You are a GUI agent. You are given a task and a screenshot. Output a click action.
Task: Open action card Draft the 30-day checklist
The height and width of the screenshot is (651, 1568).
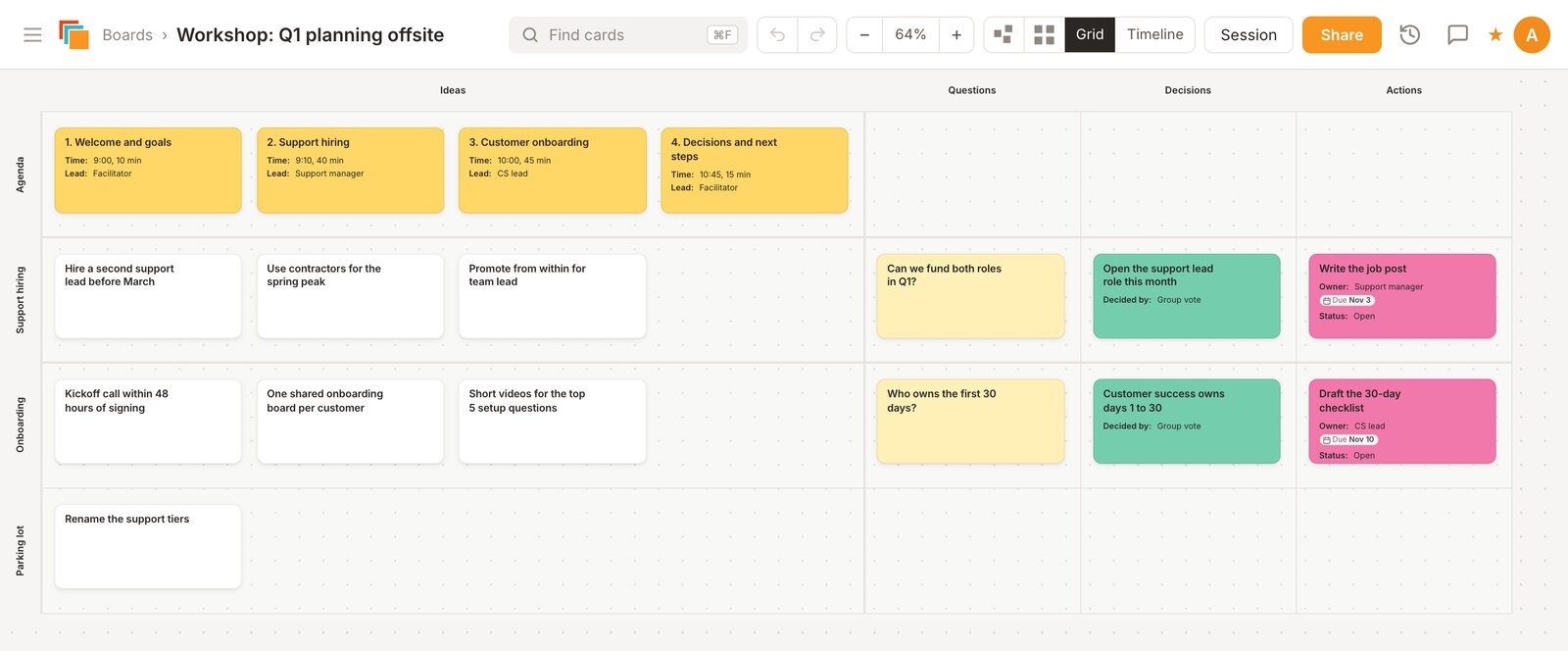pos(1402,422)
